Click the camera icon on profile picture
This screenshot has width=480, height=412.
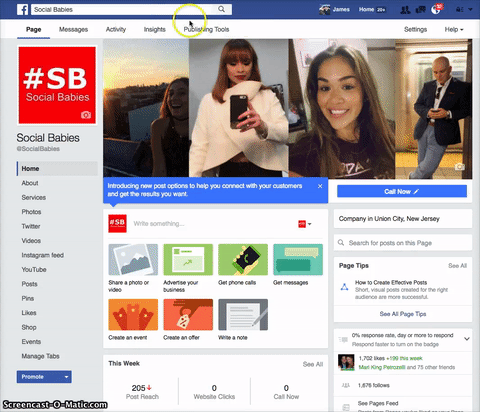tap(86, 115)
